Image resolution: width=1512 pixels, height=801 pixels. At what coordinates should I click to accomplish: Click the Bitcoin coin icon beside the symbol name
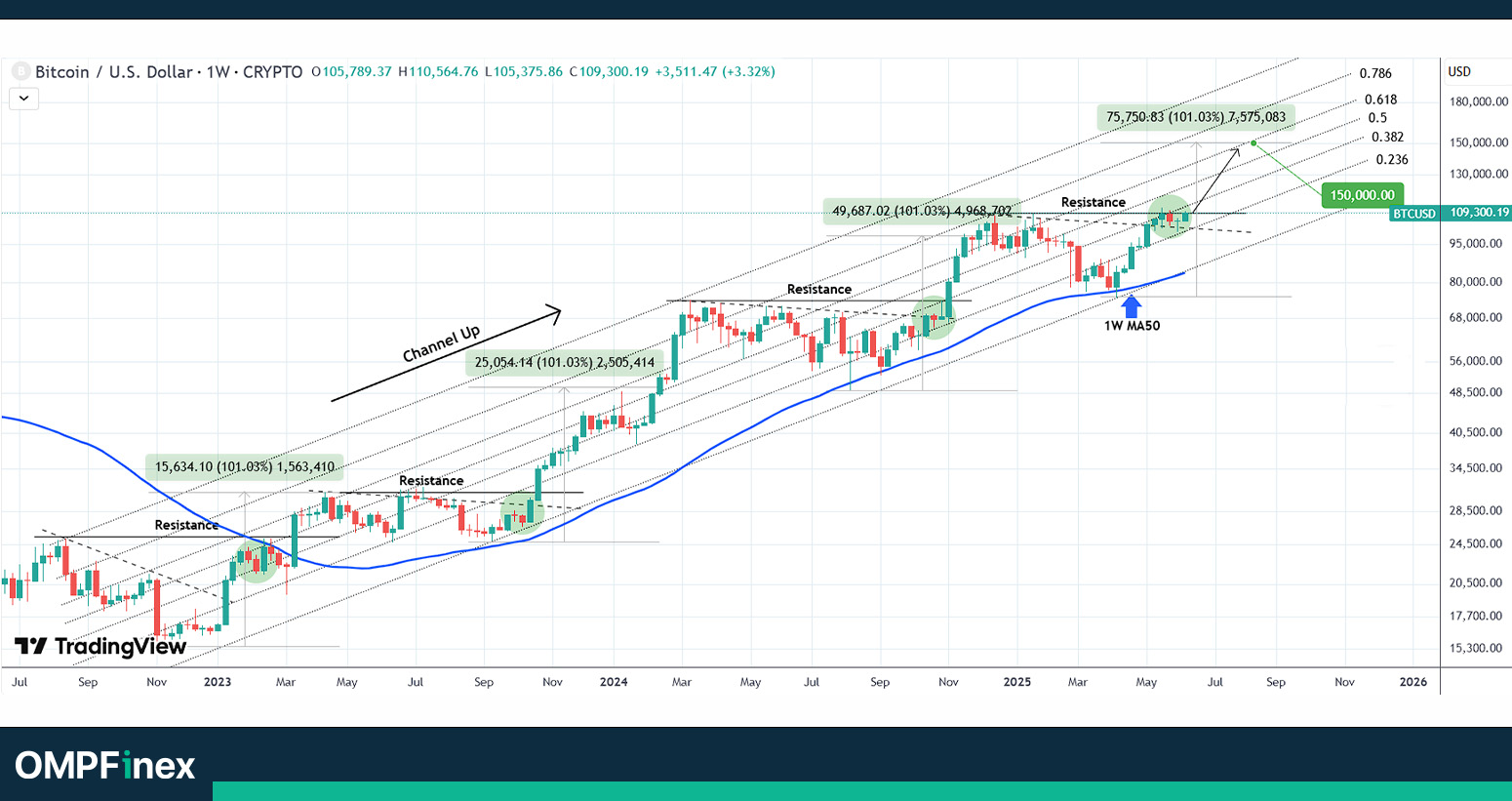(x=20, y=71)
